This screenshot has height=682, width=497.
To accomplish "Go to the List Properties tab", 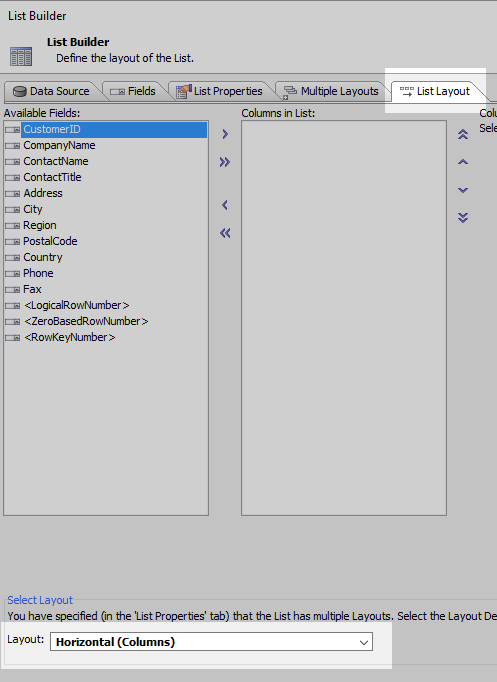I will pyautogui.click(x=220, y=91).
